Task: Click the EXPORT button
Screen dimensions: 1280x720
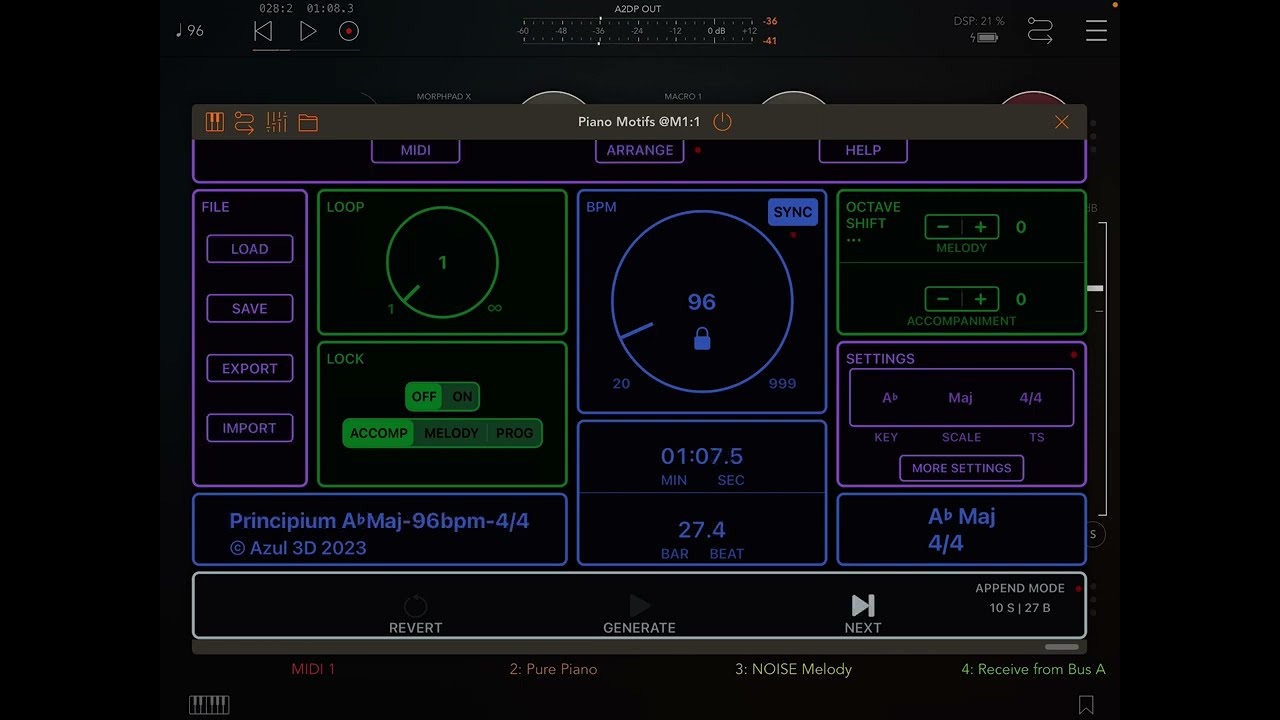Action: point(250,368)
